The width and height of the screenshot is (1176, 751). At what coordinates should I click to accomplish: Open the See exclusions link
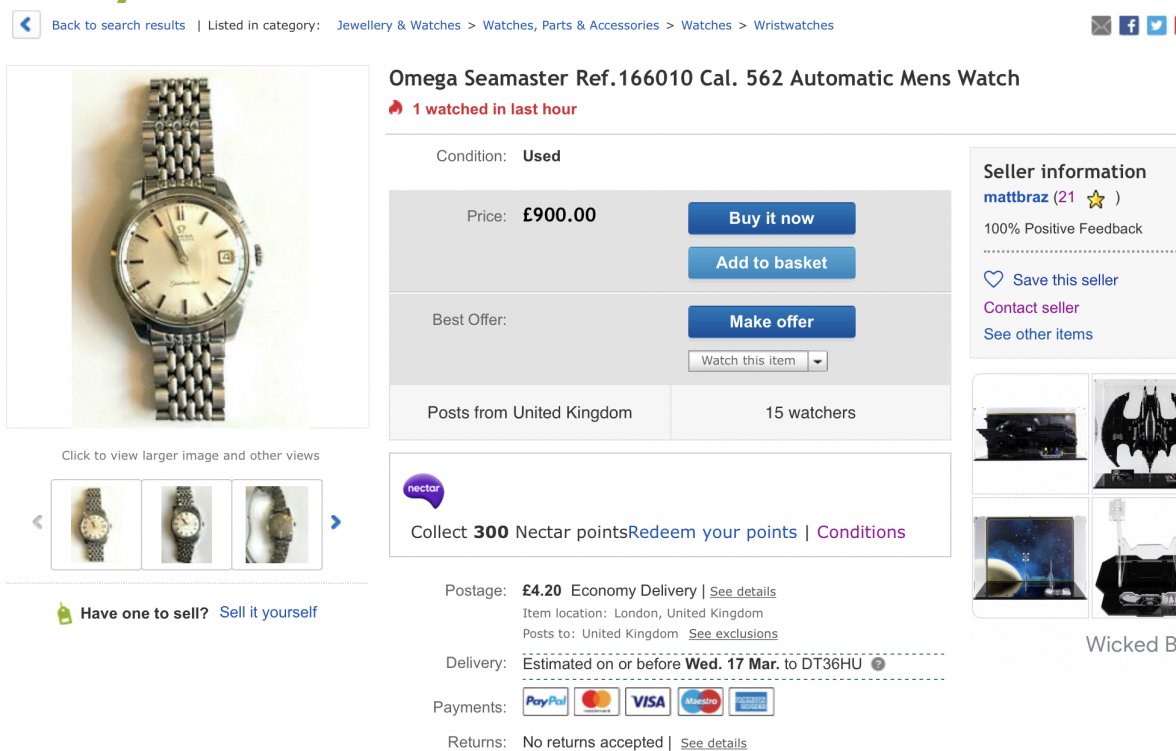coord(732,634)
